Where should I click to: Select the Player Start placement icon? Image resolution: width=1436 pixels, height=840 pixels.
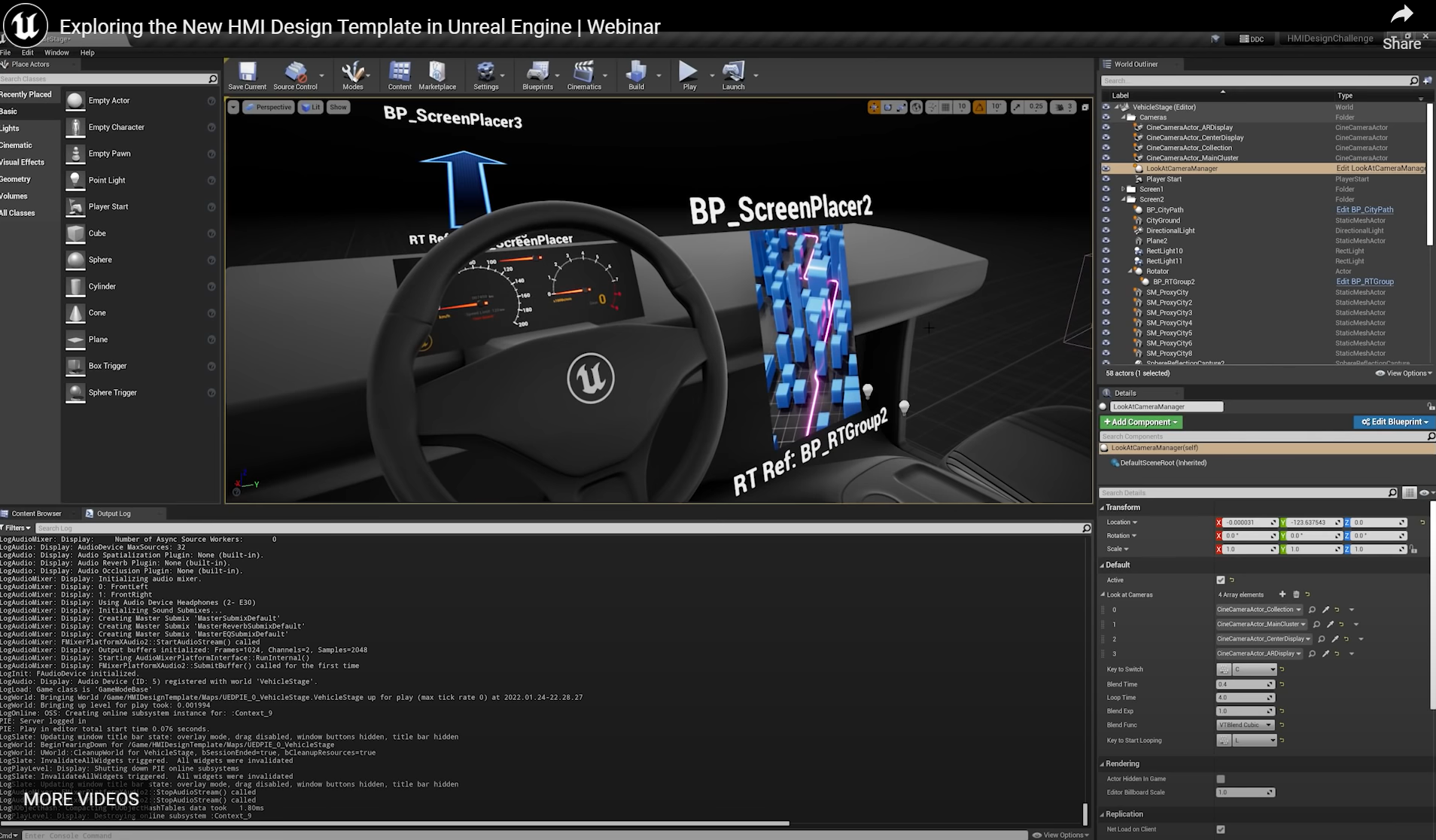tap(75, 207)
